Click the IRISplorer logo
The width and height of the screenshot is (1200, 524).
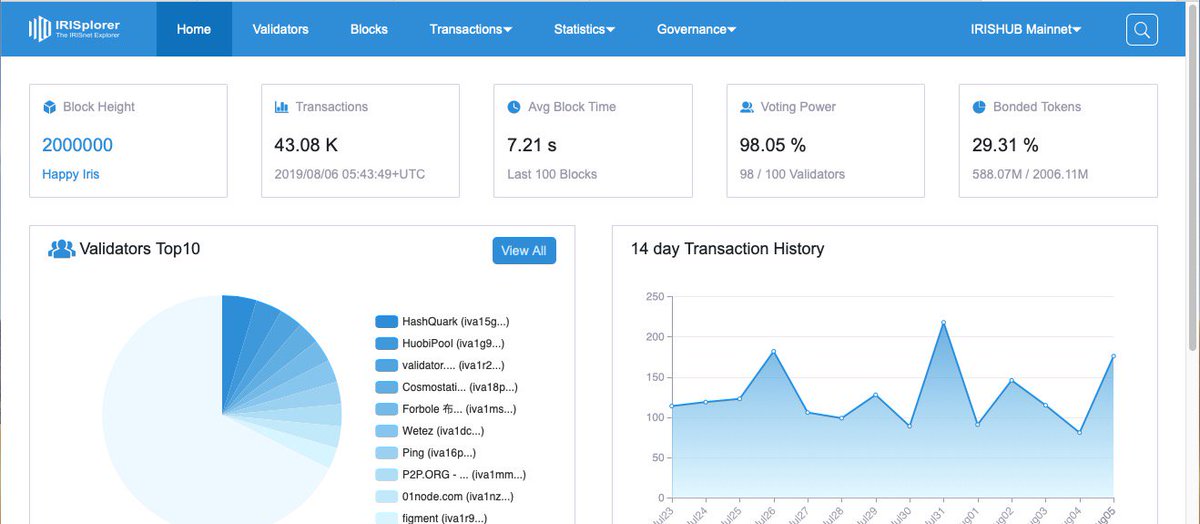[x=76, y=29]
